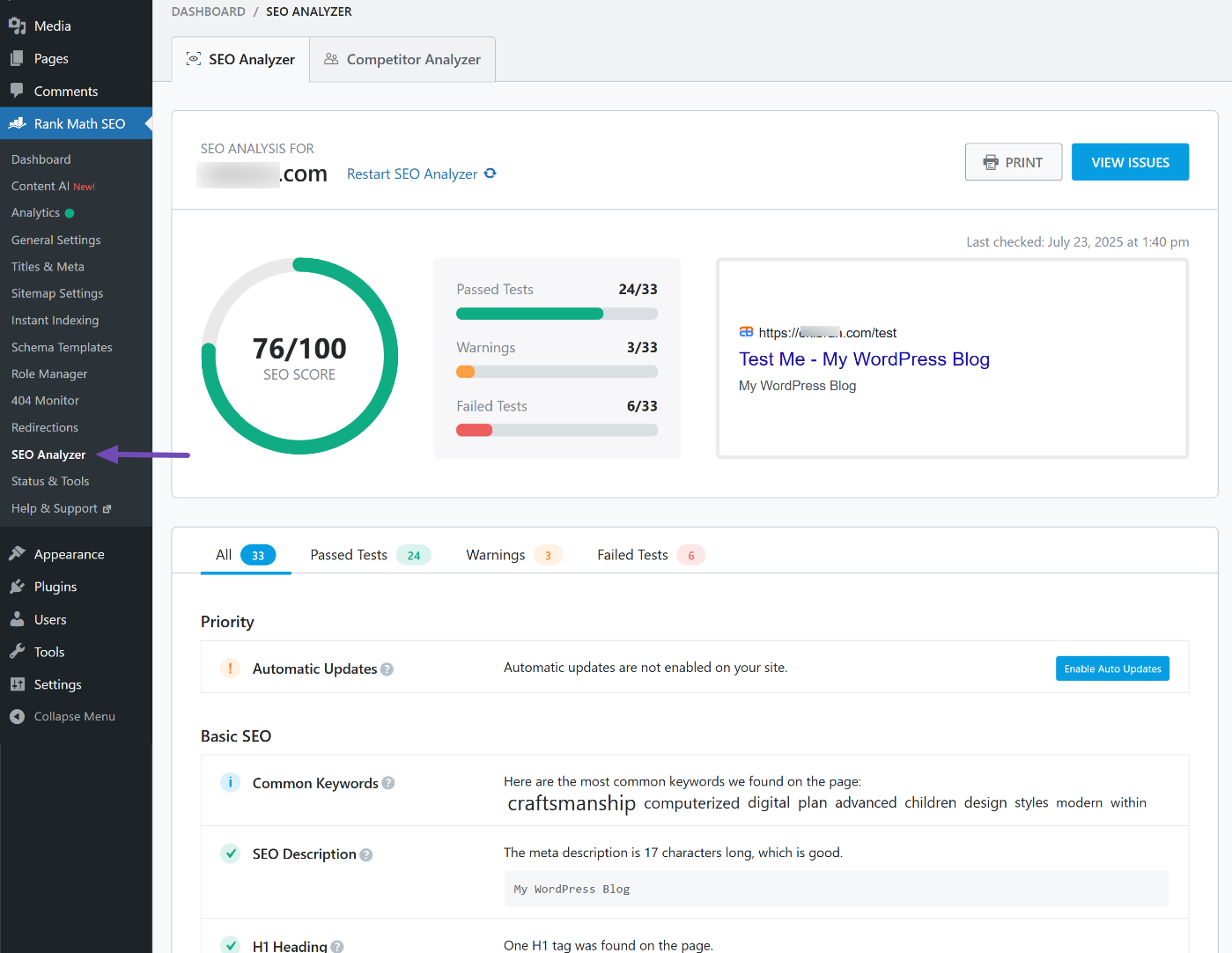This screenshot has height=953, width=1232.
Task: Print the SEO analysis report
Action: (1013, 163)
